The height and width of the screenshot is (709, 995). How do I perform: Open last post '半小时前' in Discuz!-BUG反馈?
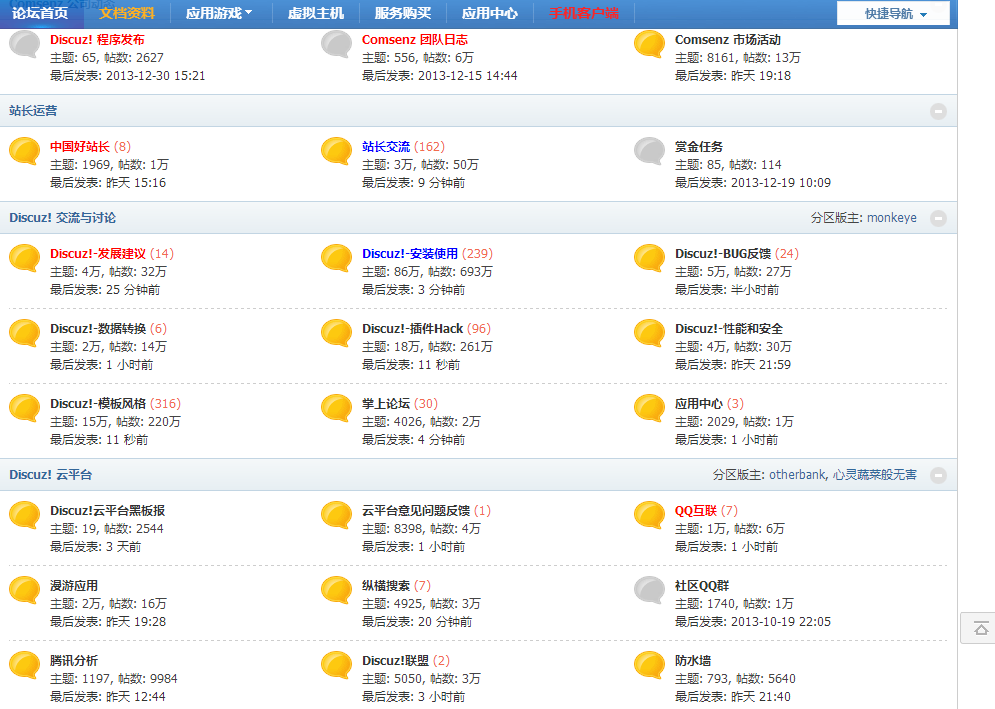(754, 290)
